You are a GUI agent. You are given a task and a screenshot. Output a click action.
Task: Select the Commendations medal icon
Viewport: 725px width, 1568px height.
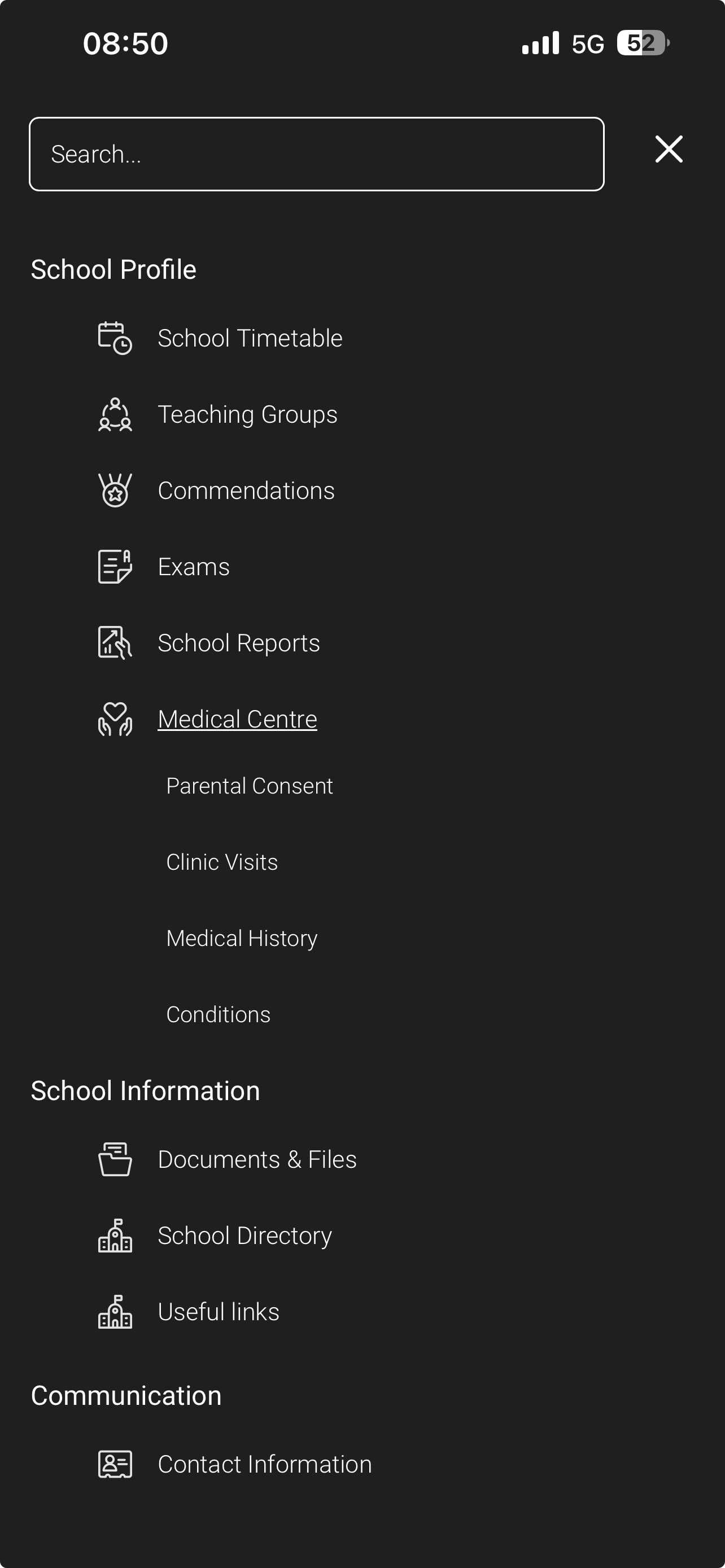point(115,490)
